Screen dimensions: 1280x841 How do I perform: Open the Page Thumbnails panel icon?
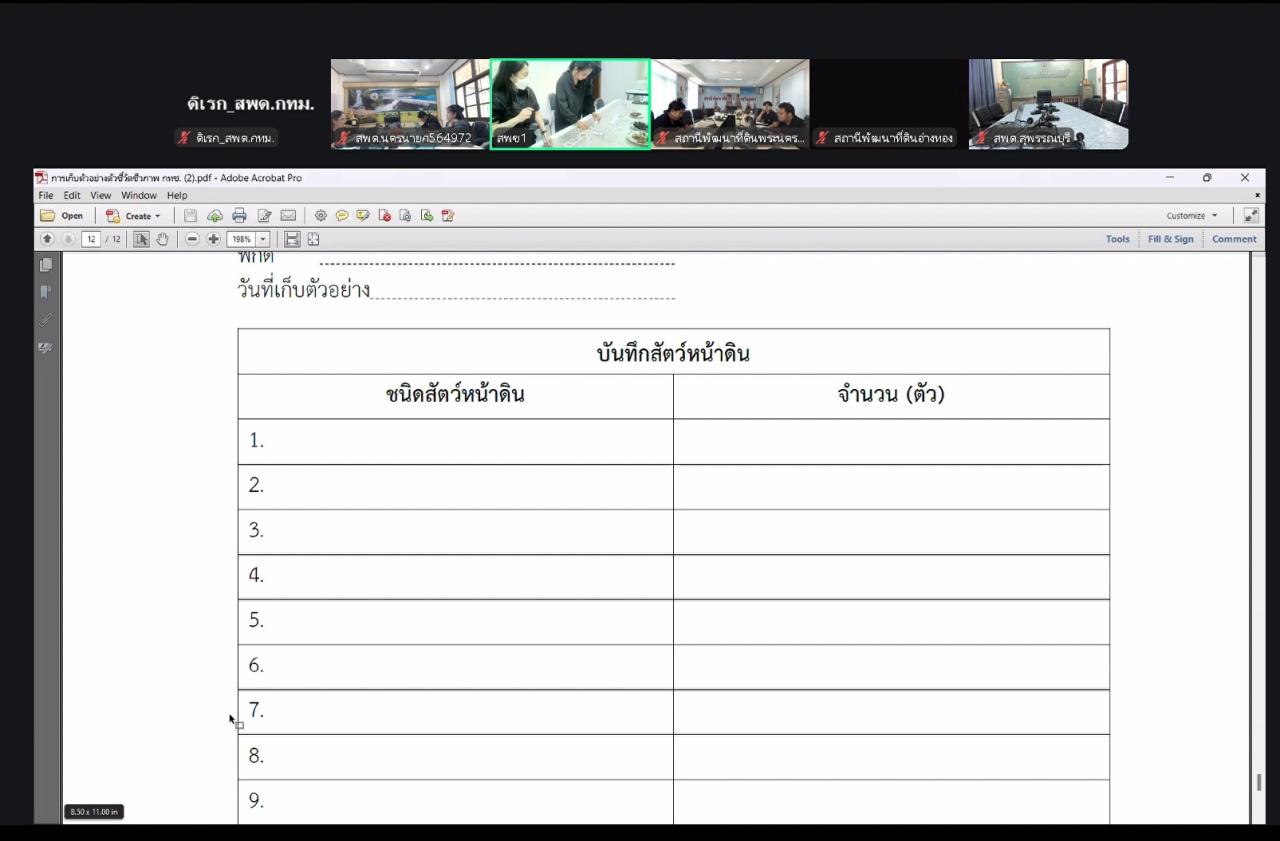tap(46, 265)
